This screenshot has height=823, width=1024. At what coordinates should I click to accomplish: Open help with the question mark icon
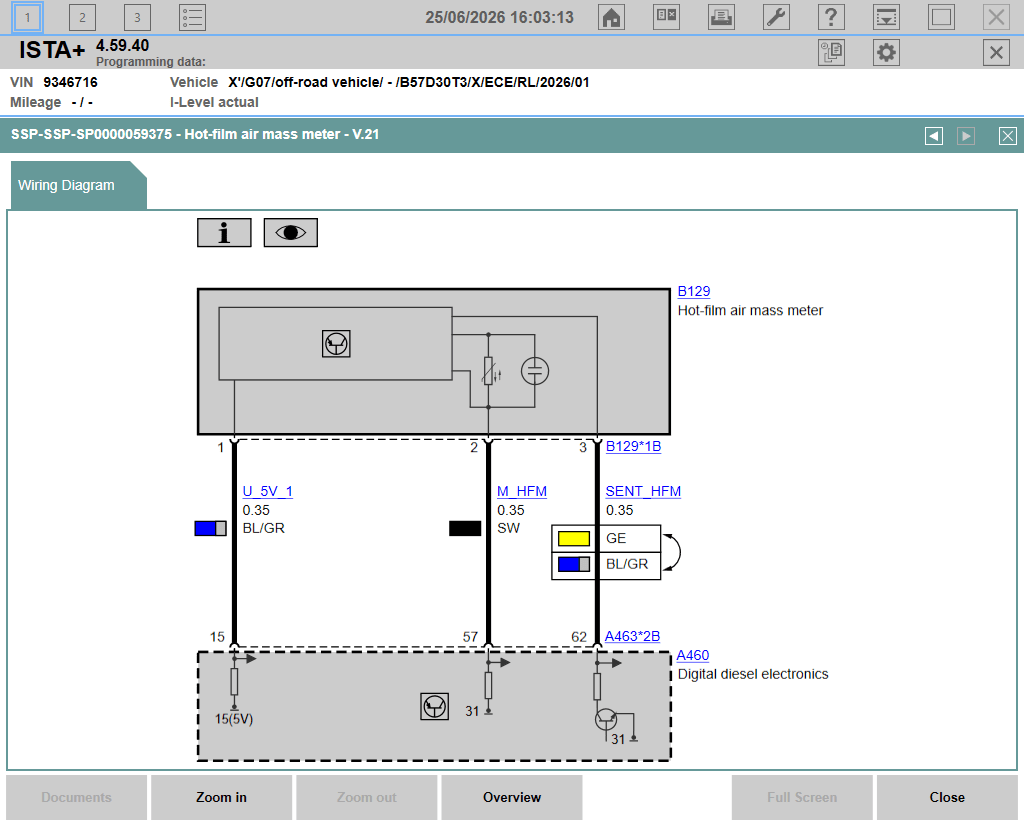click(831, 17)
